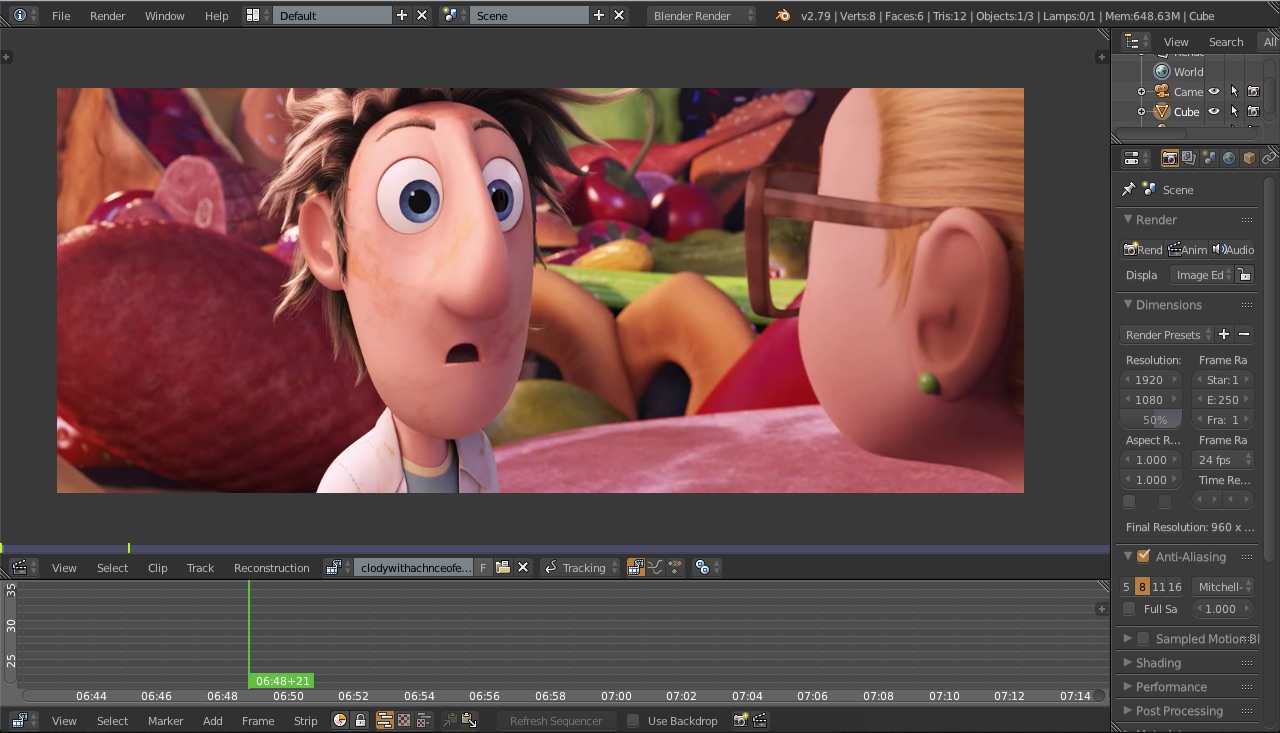1280x733 pixels.
Task: Open the Help menu
Action: tap(216, 16)
